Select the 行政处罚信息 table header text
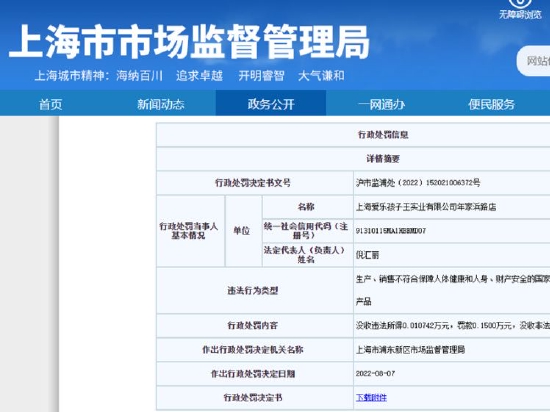 tap(383, 135)
